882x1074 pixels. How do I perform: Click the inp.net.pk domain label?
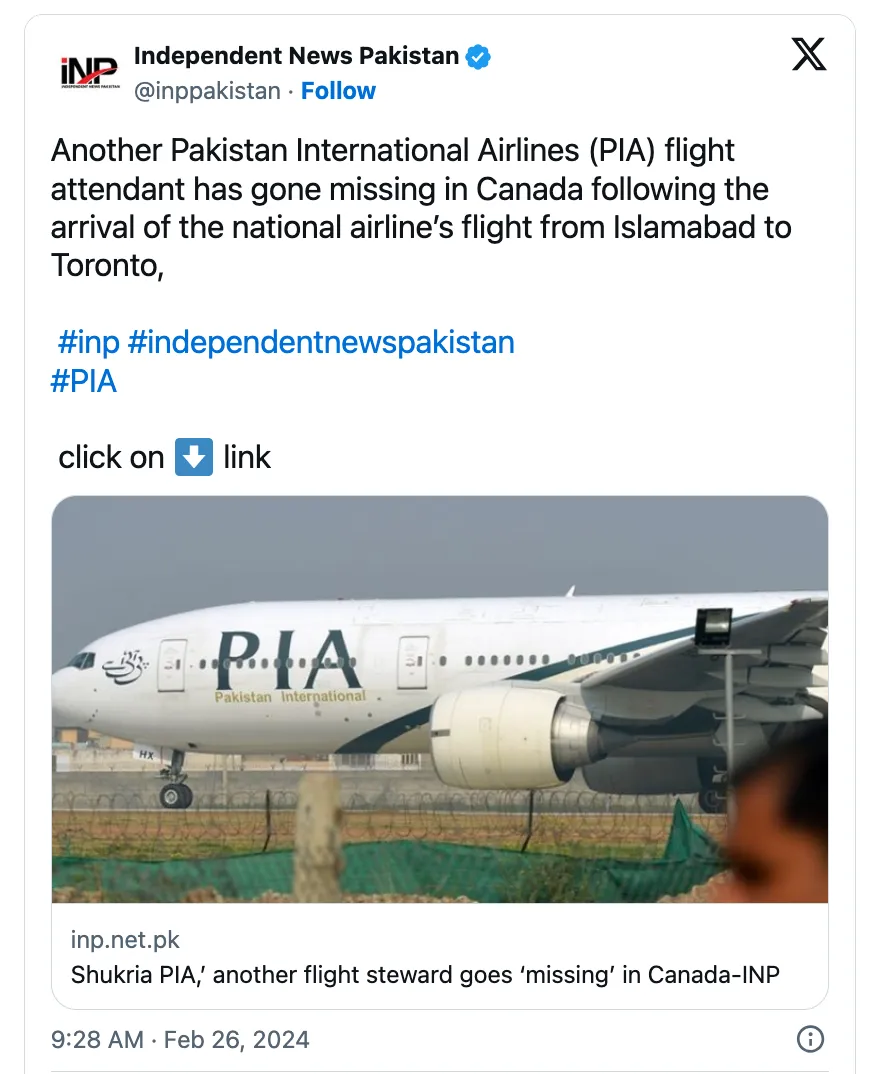pos(125,940)
